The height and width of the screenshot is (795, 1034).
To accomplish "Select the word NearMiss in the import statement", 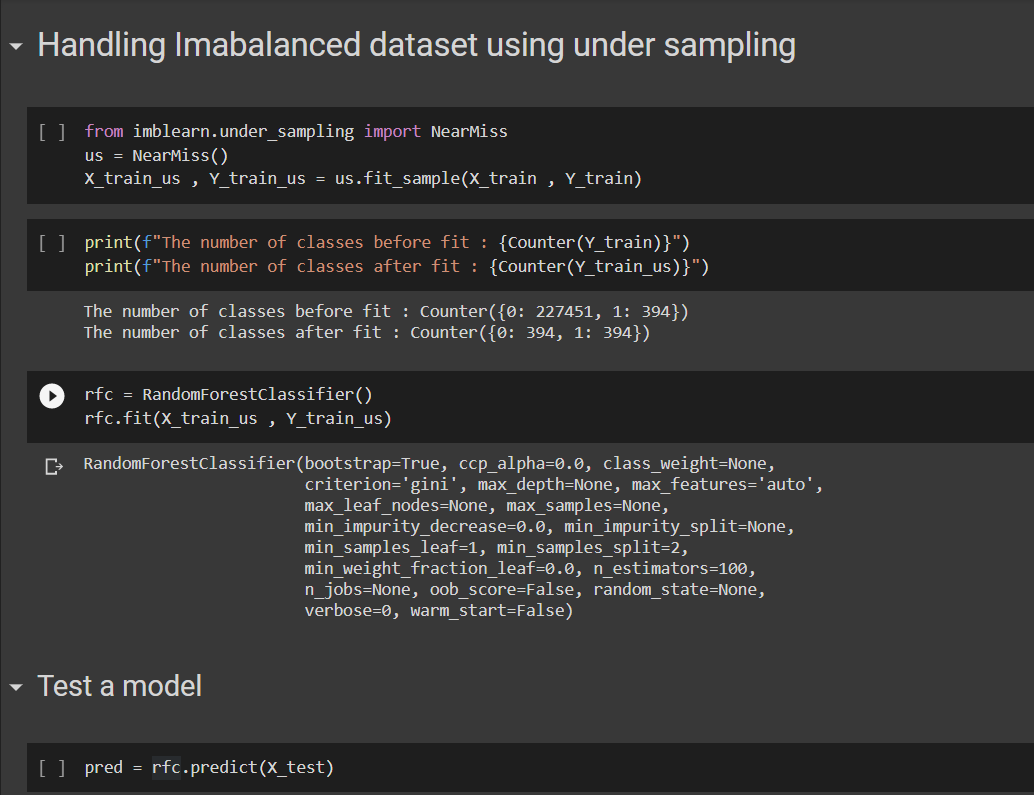I will tap(470, 130).
